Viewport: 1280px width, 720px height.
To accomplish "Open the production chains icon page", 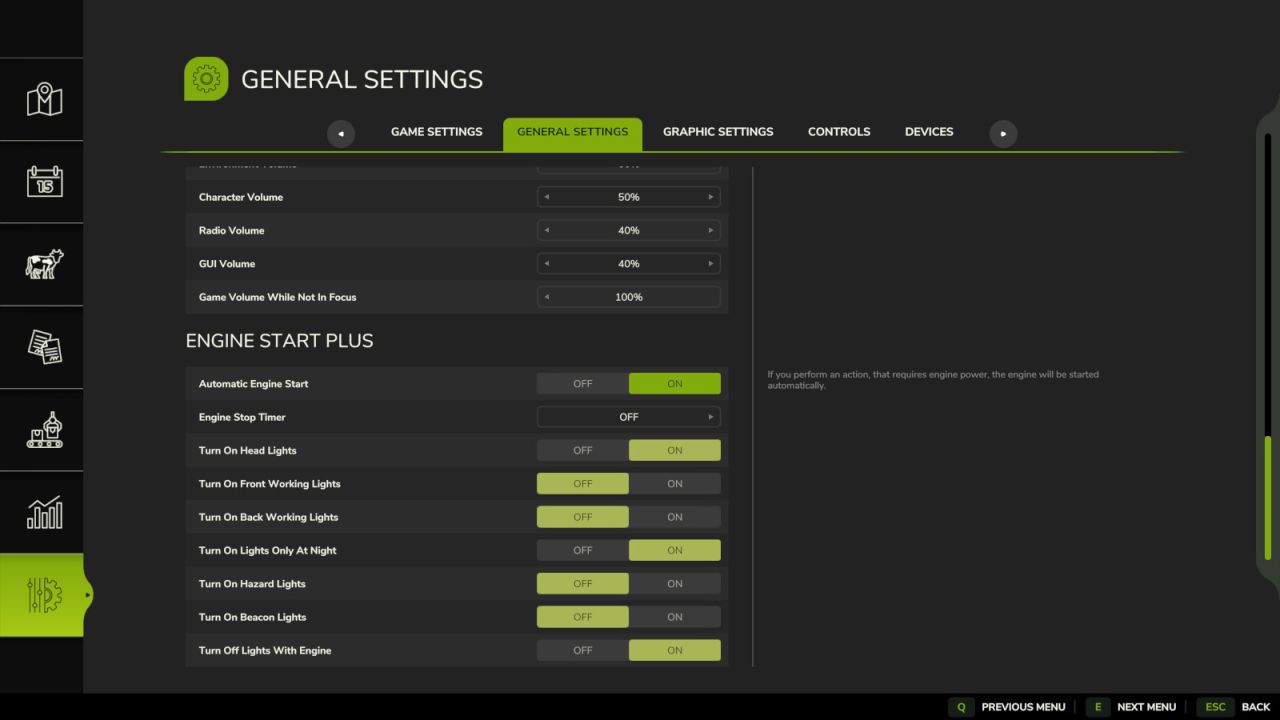I will (43, 430).
